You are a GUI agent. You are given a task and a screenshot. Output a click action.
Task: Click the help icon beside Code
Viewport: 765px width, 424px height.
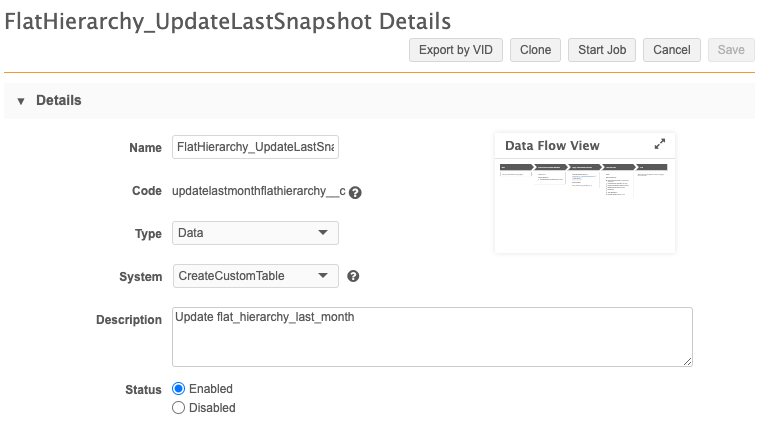click(x=355, y=192)
